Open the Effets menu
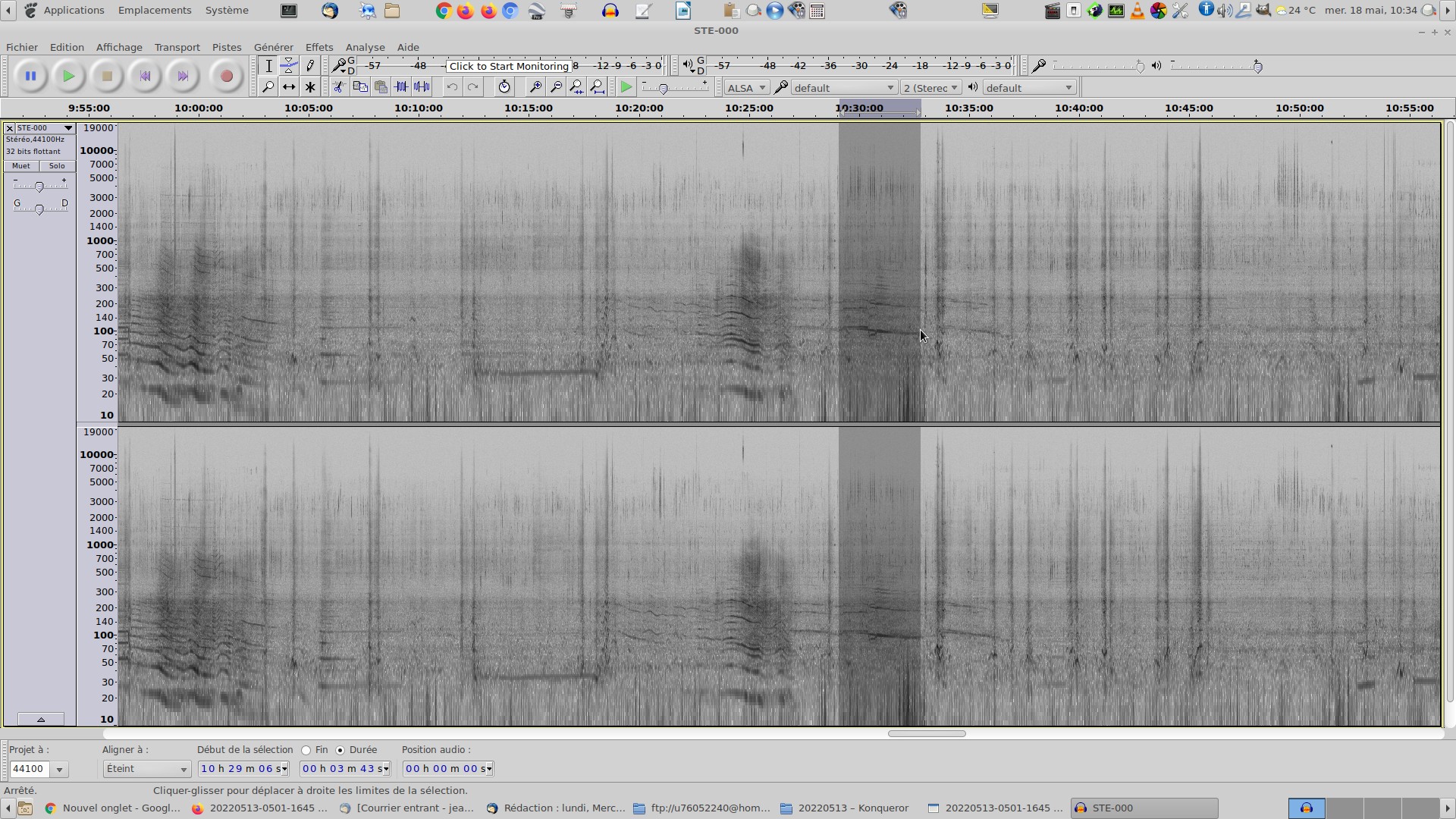Screen dimensions: 1456x819 318,47
